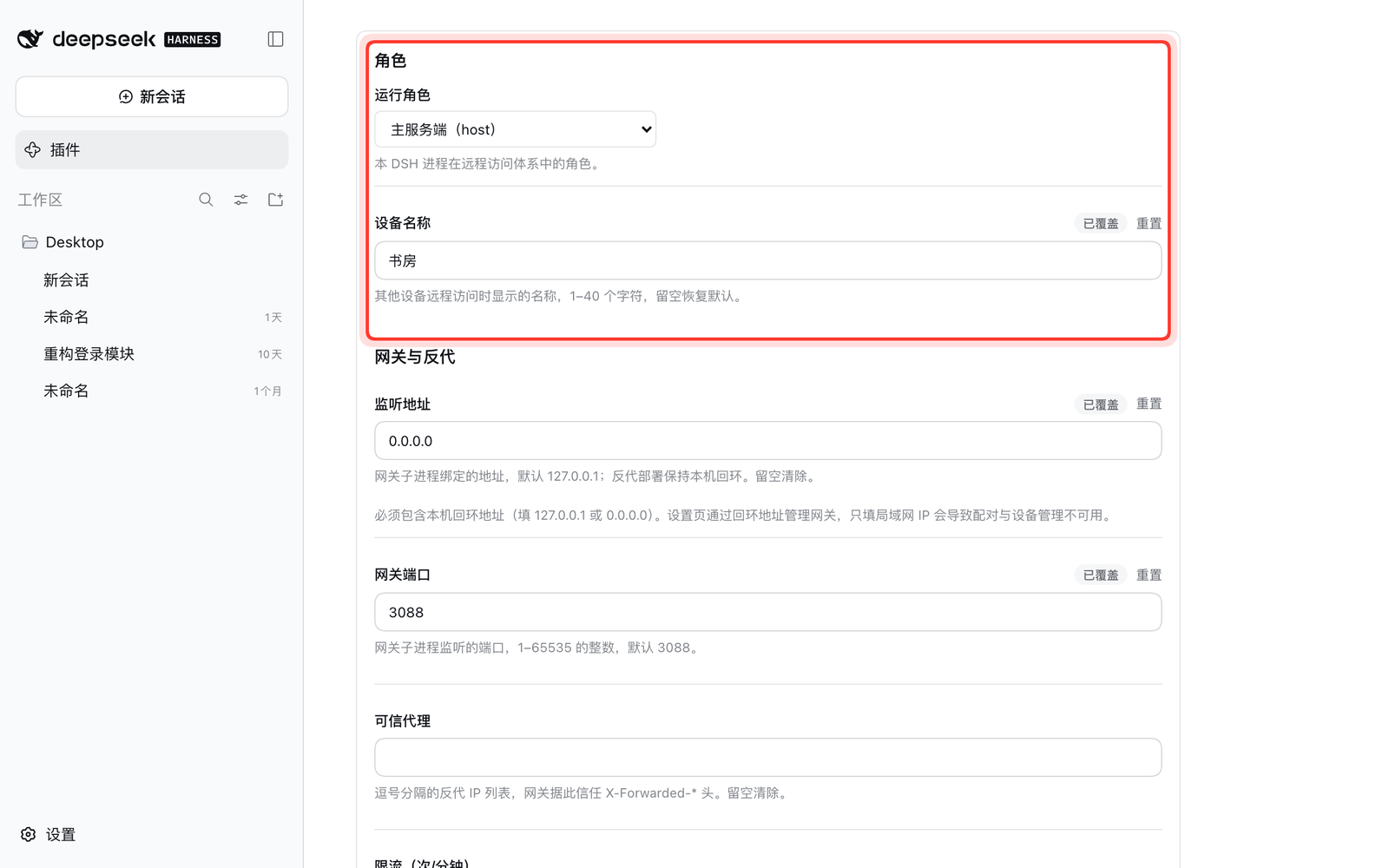Click the 可信代理 input field

point(768,758)
